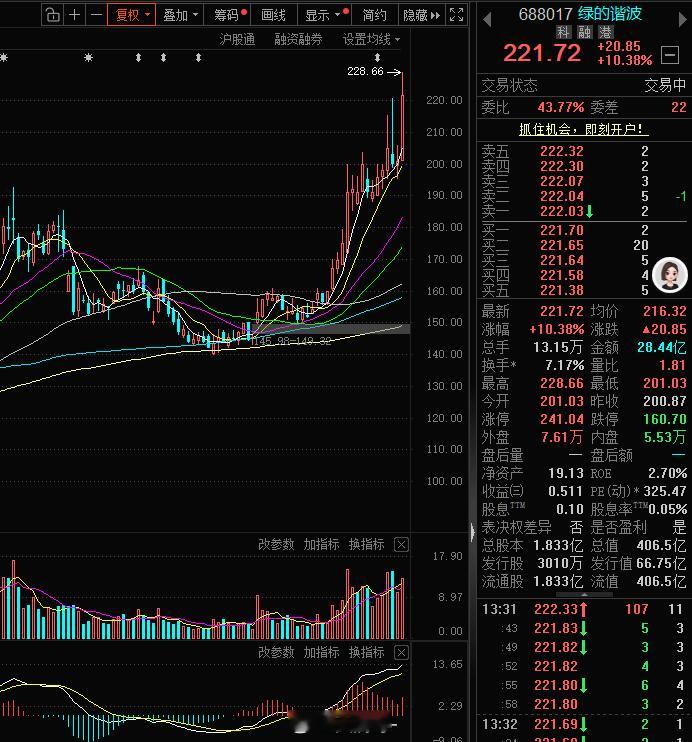
Task: Click 隐藏 to hide side panel
Action: 422,15
